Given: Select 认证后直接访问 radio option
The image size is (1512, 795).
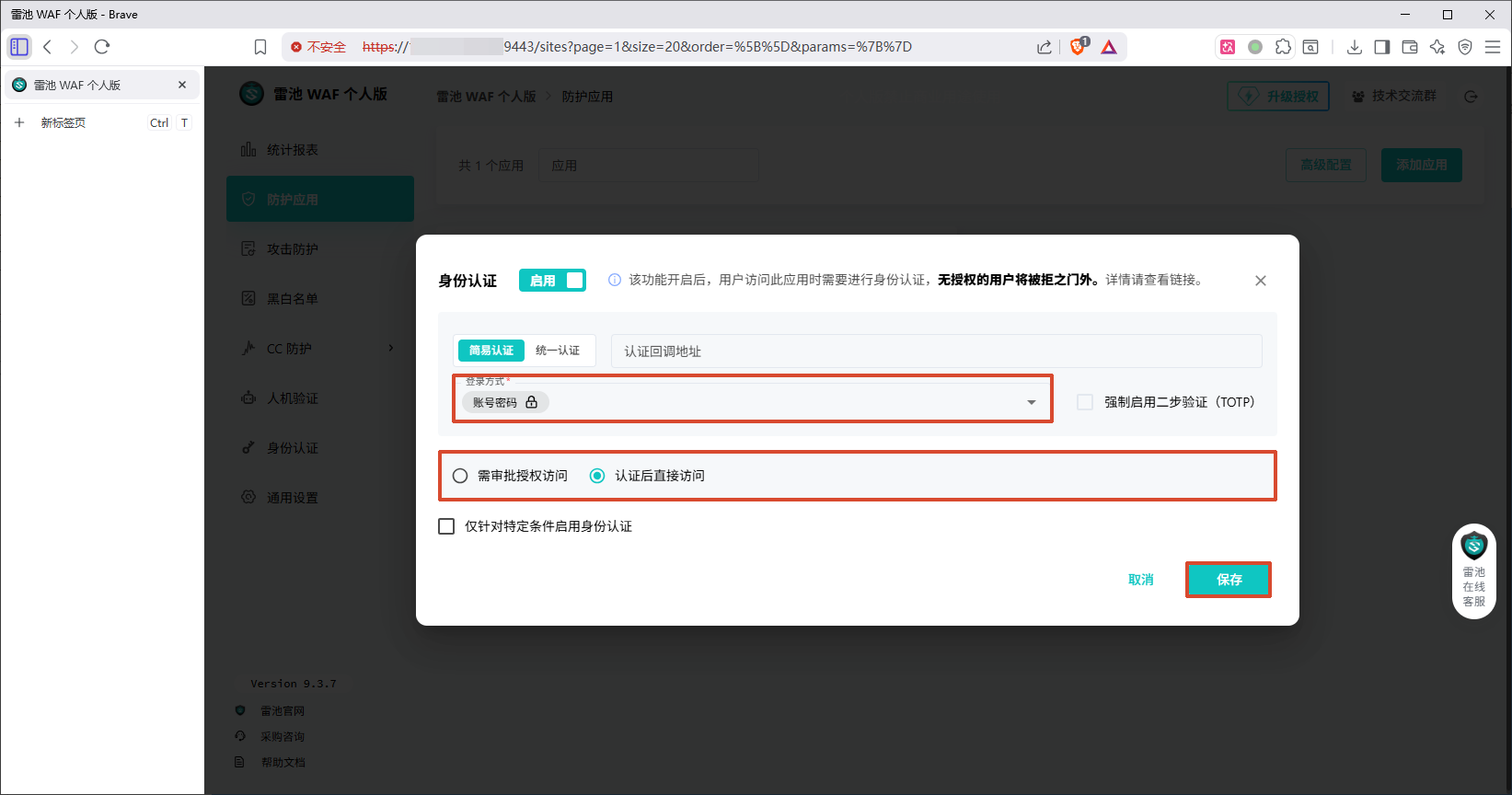Looking at the screenshot, I should (x=597, y=476).
